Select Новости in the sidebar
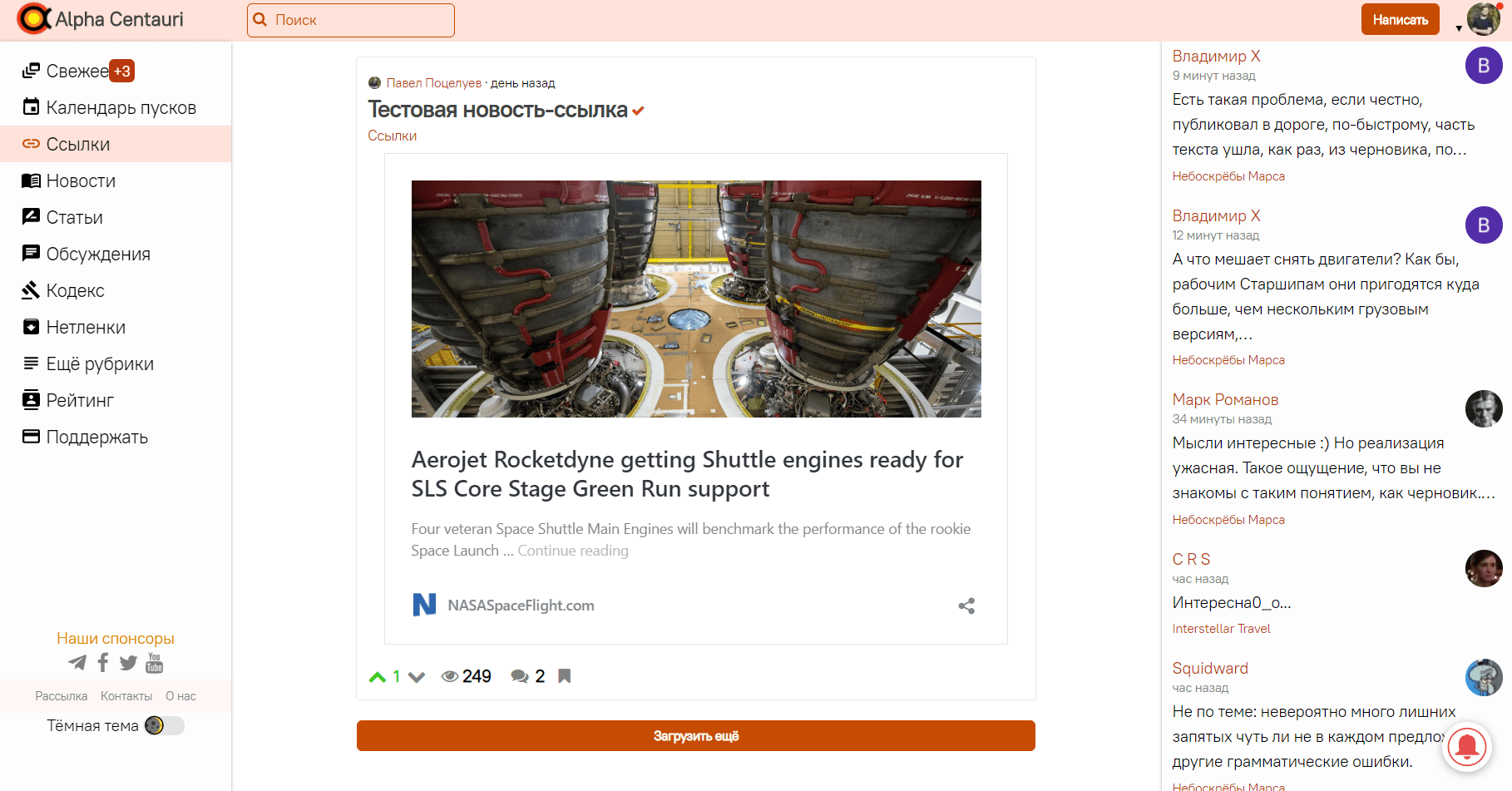Screen dimensions: 1512x791 [x=81, y=180]
